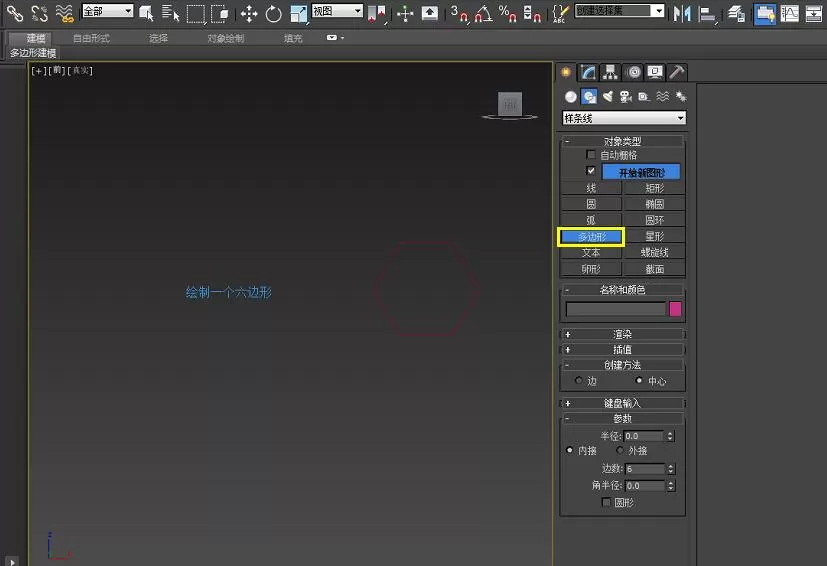Image resolution: width=827 pixels, height=566 pixels.
Task: Open the Motion panel tab icon
Action: click(634, 72)
